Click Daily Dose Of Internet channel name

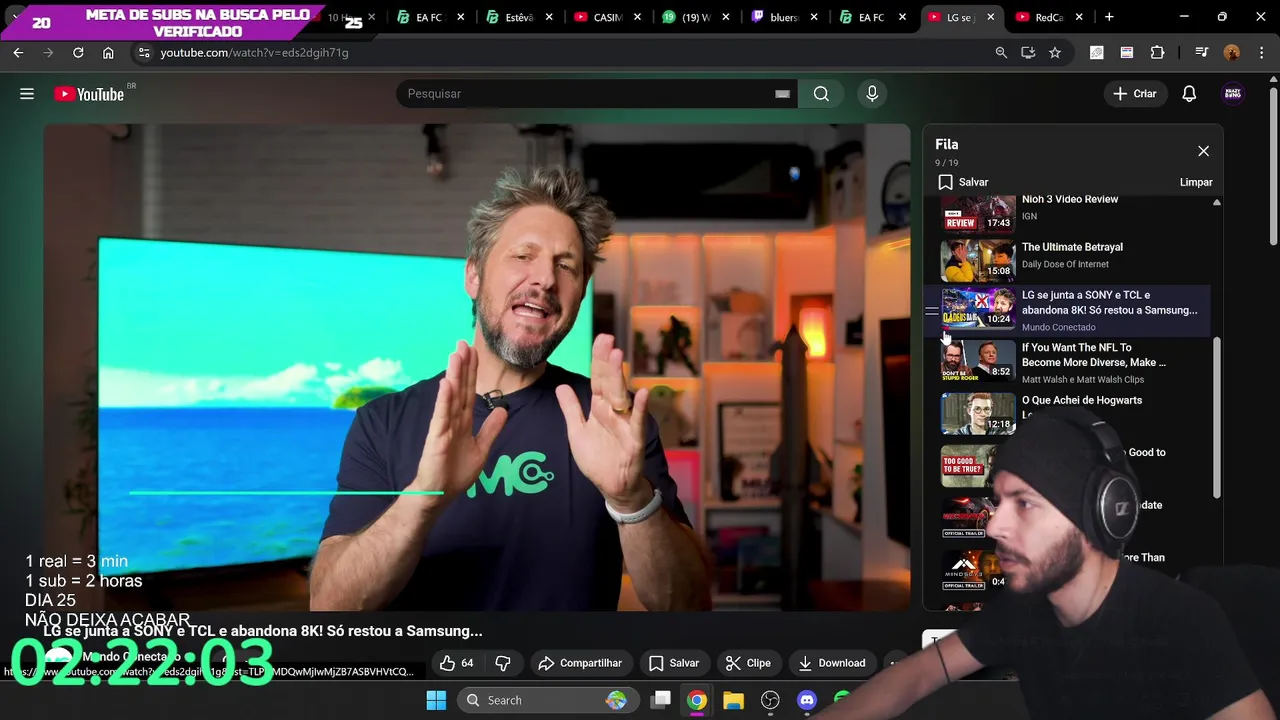coord(1065,264)
